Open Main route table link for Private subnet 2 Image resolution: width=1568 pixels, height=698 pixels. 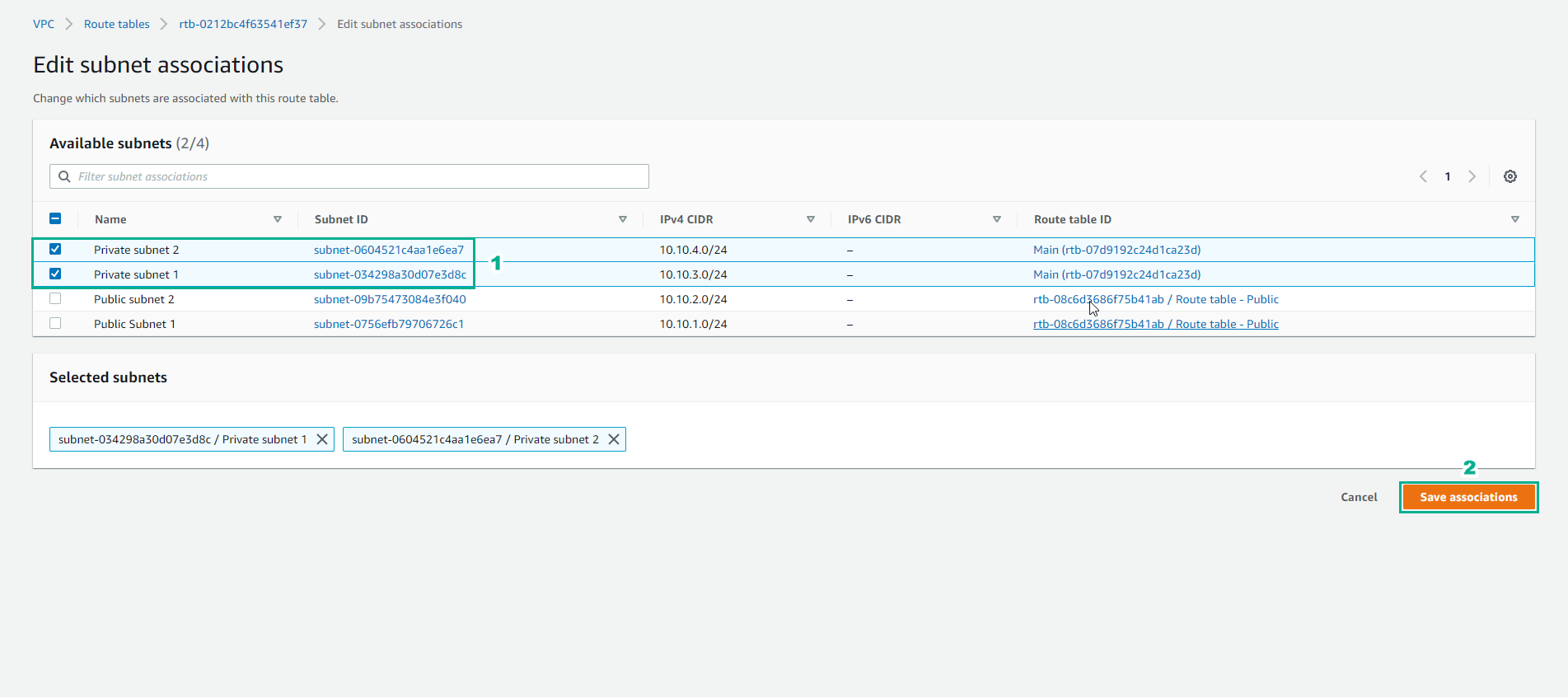click(1117, 250)
